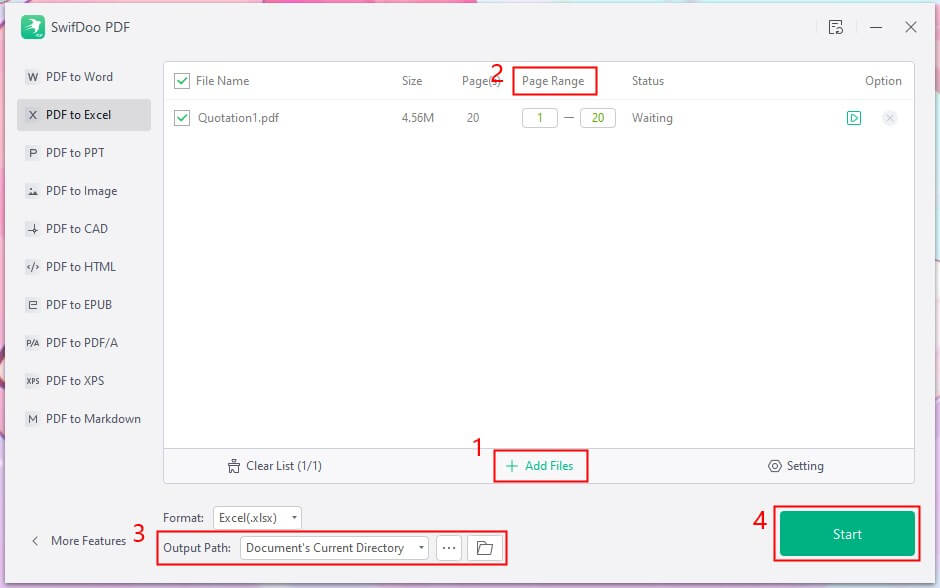The height and width of the screenshot is (588, 940).
Task: Click the three-dots browse path button
Action: (449, 548)
